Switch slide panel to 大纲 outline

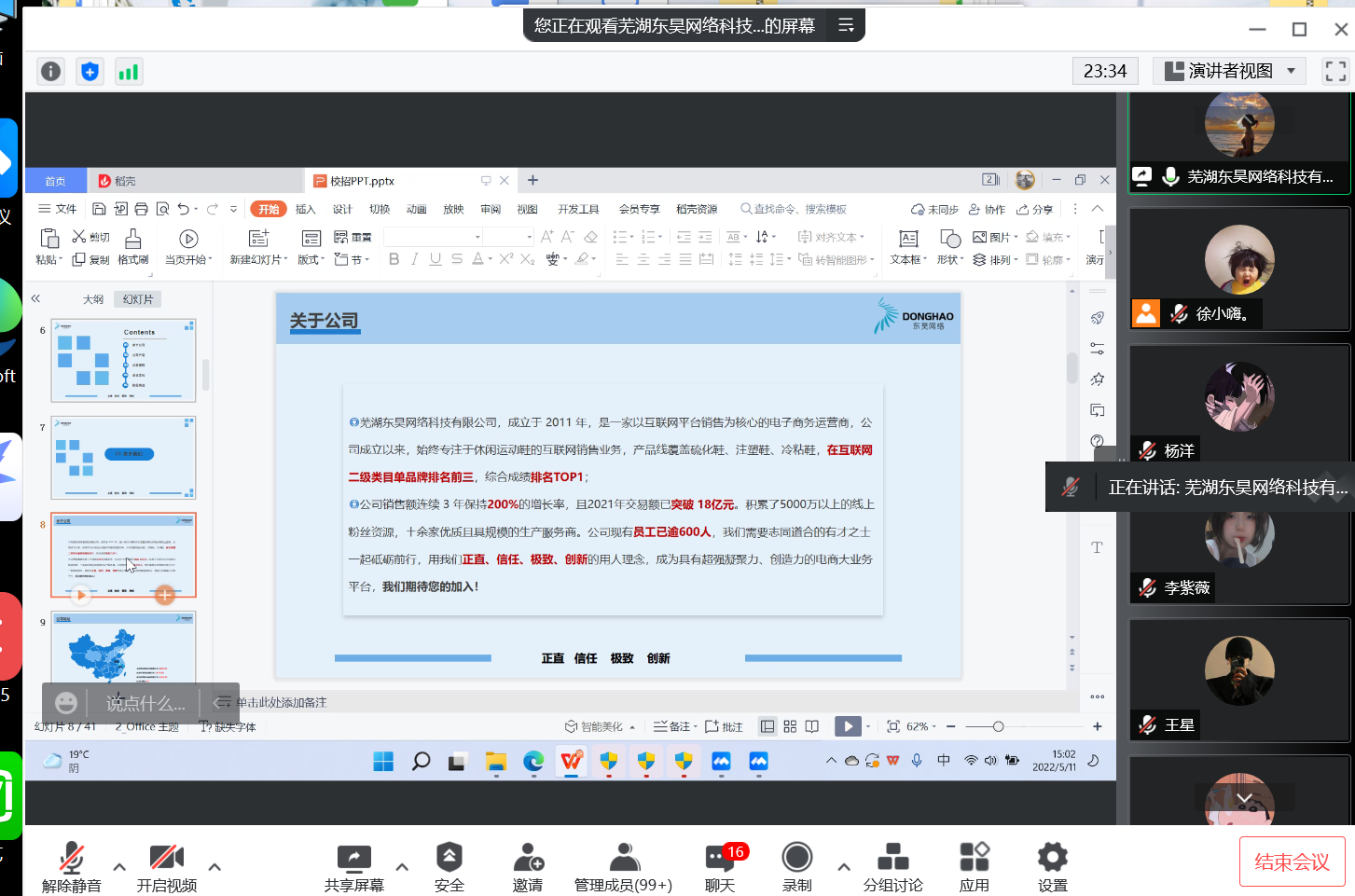(93, 299)
